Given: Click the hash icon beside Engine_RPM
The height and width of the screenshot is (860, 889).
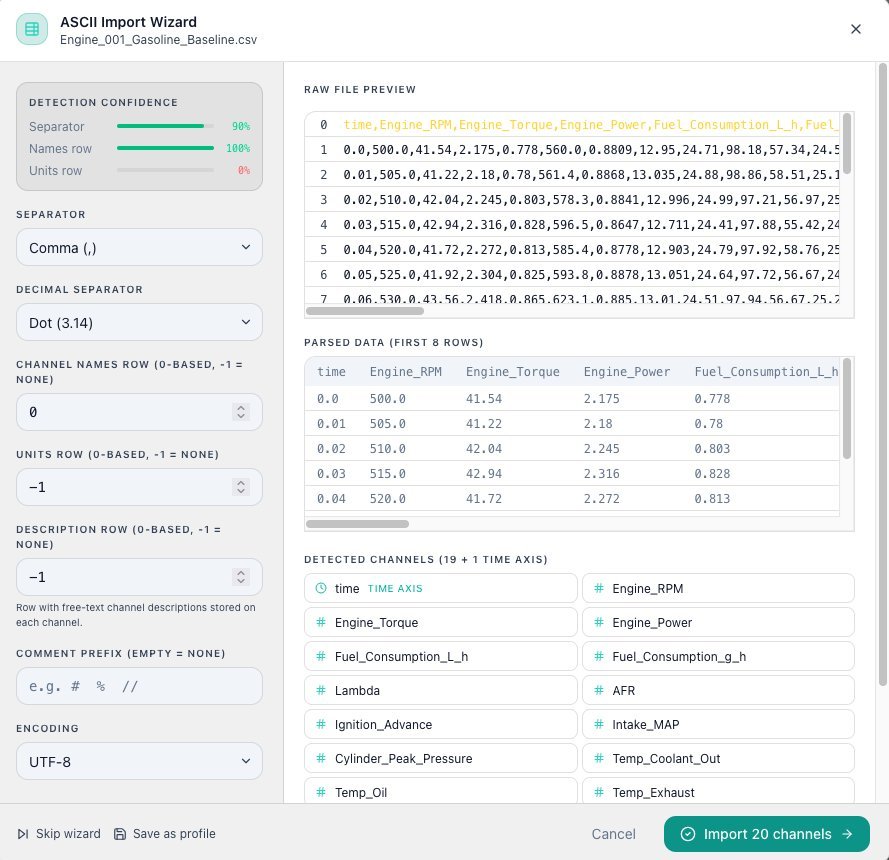Looking at the screenshot, I should (x=599, y=588).
